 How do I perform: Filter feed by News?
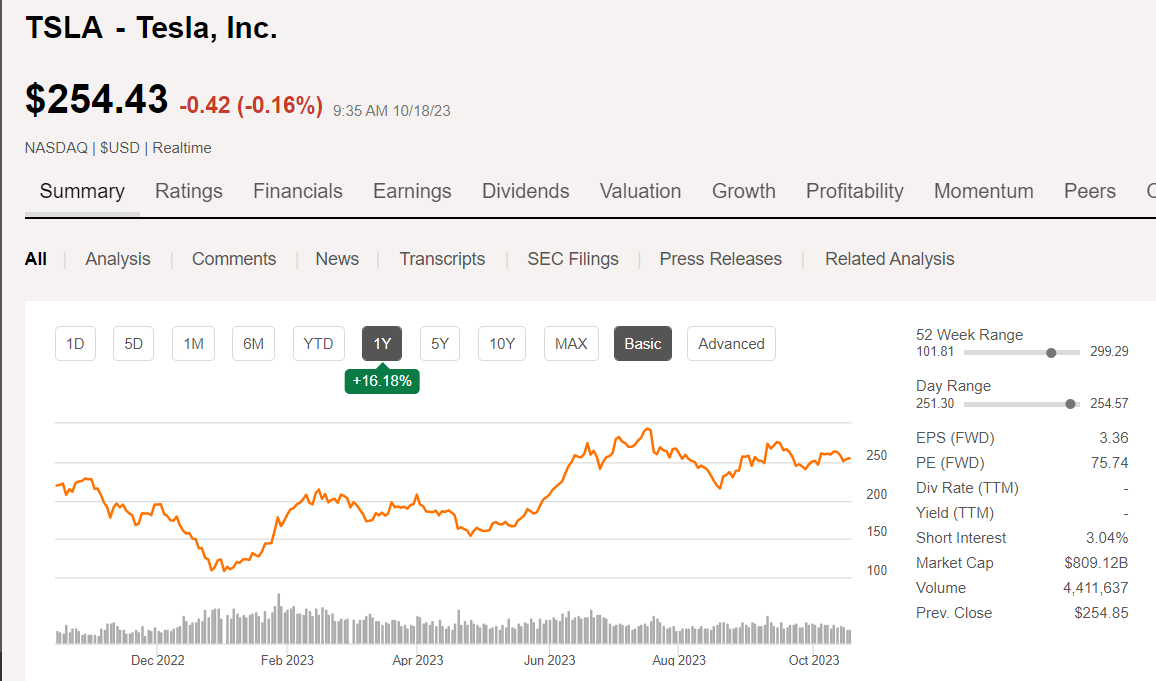tap(337, 259)
